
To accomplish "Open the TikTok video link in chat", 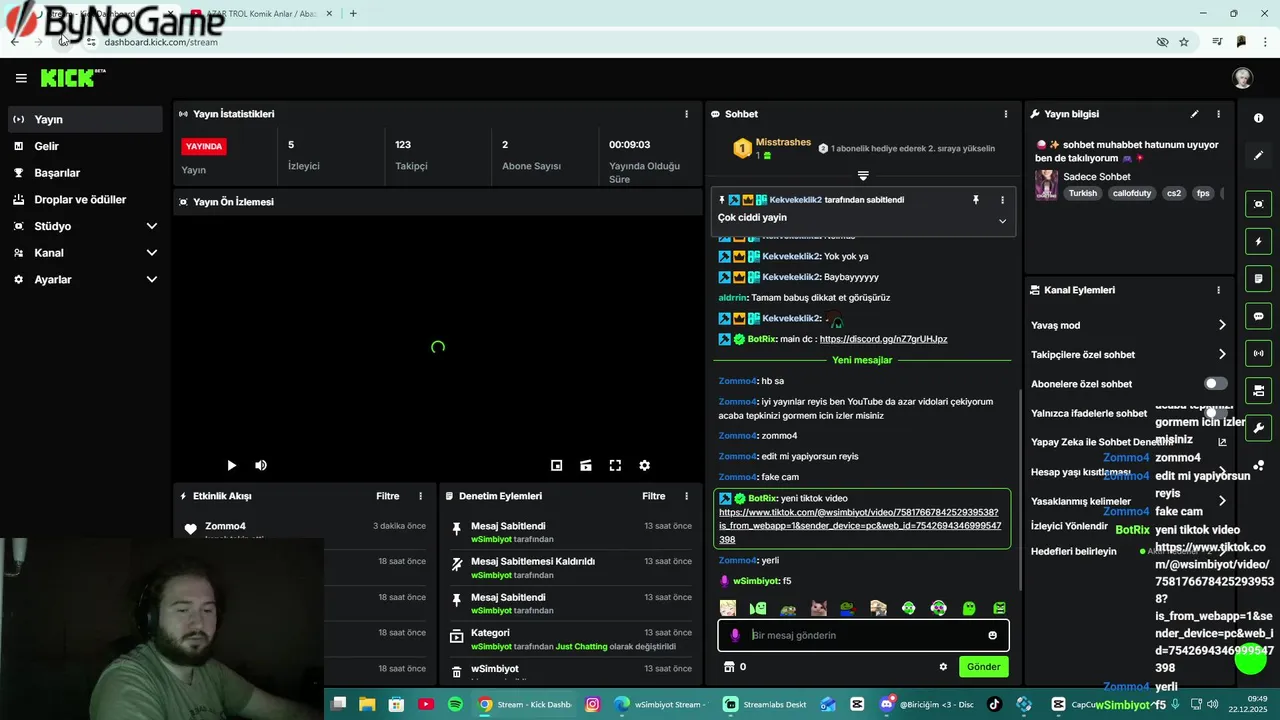I will pyautogui.click(x=860, y=526).
